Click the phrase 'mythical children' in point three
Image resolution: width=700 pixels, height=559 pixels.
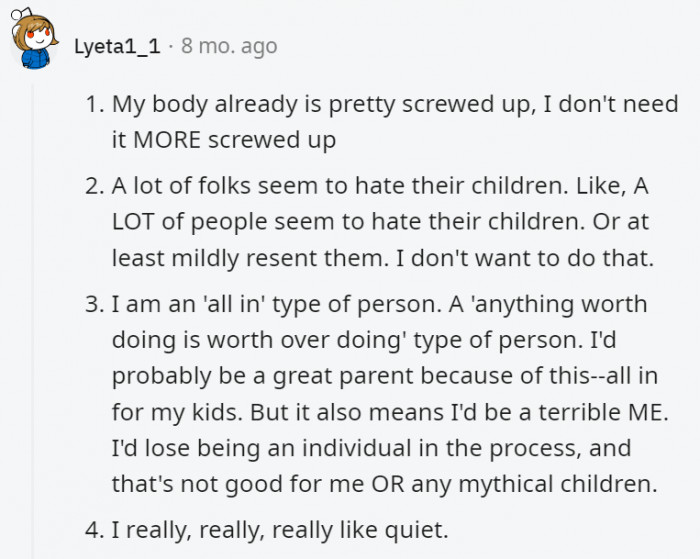(x=558, y=484)
